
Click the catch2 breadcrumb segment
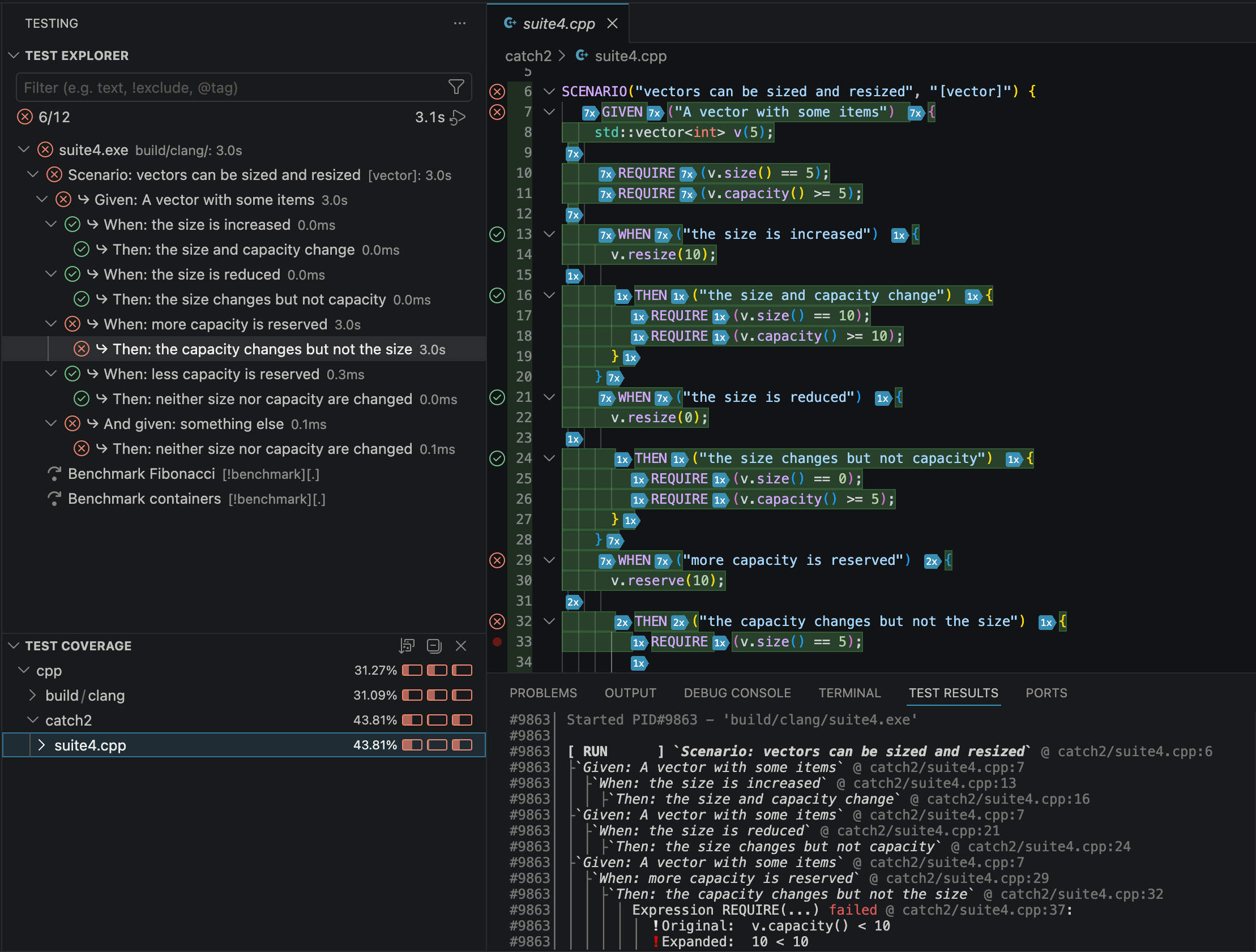pyautogui.click(x=528, y=55)
